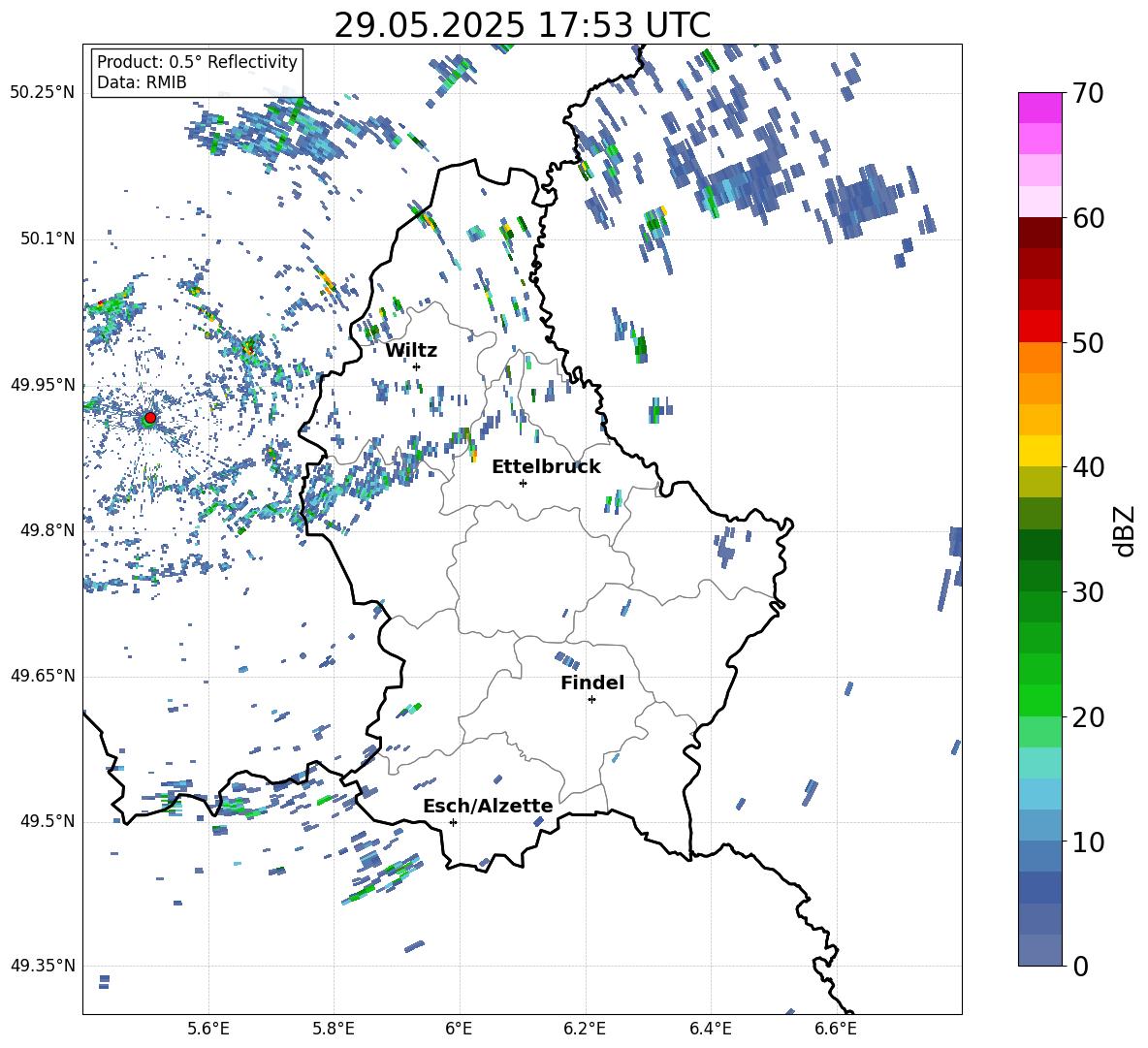Click the red radar site marker

(150, 417)
